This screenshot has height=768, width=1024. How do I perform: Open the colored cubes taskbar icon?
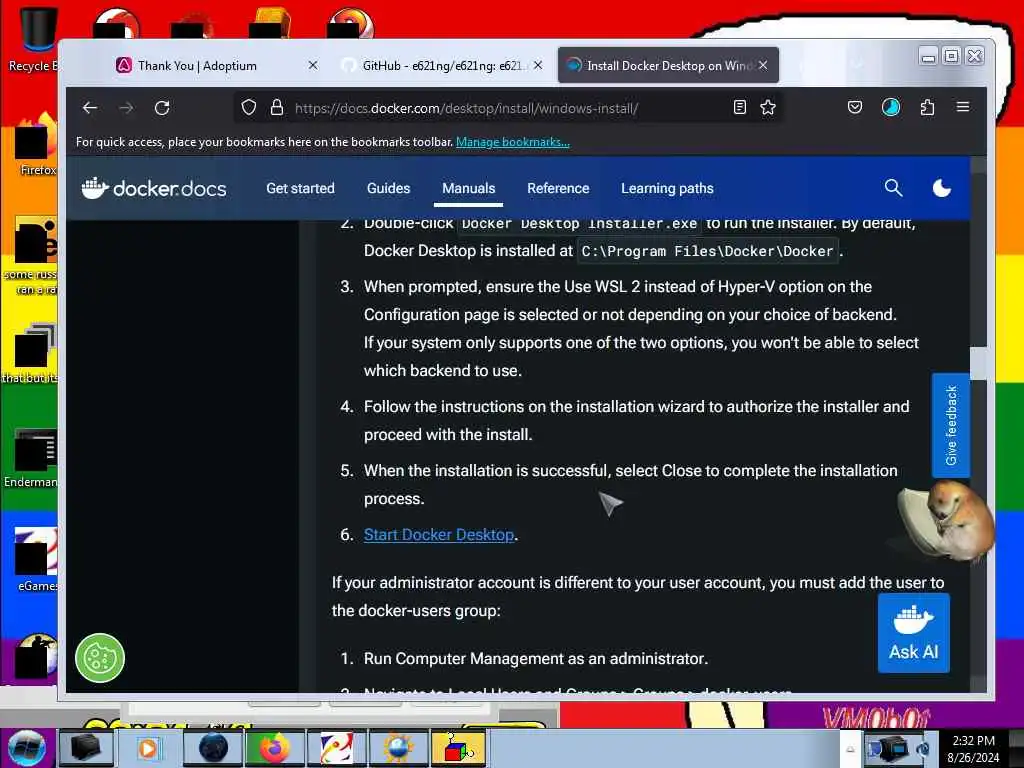coord(458,748)
